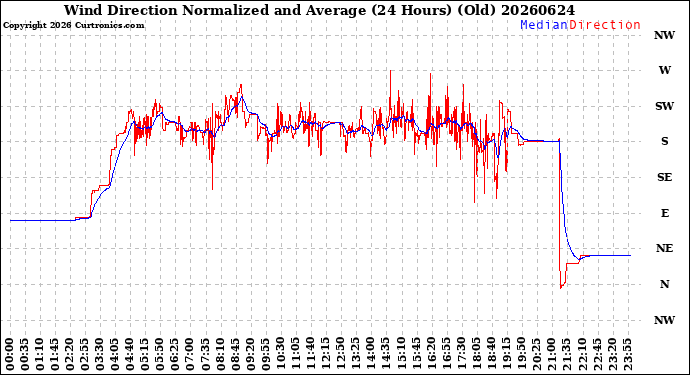The width and height of the screenshot is (690, 375).
Task: Click the 18:05 time axis label
Action: coord(476,355)
